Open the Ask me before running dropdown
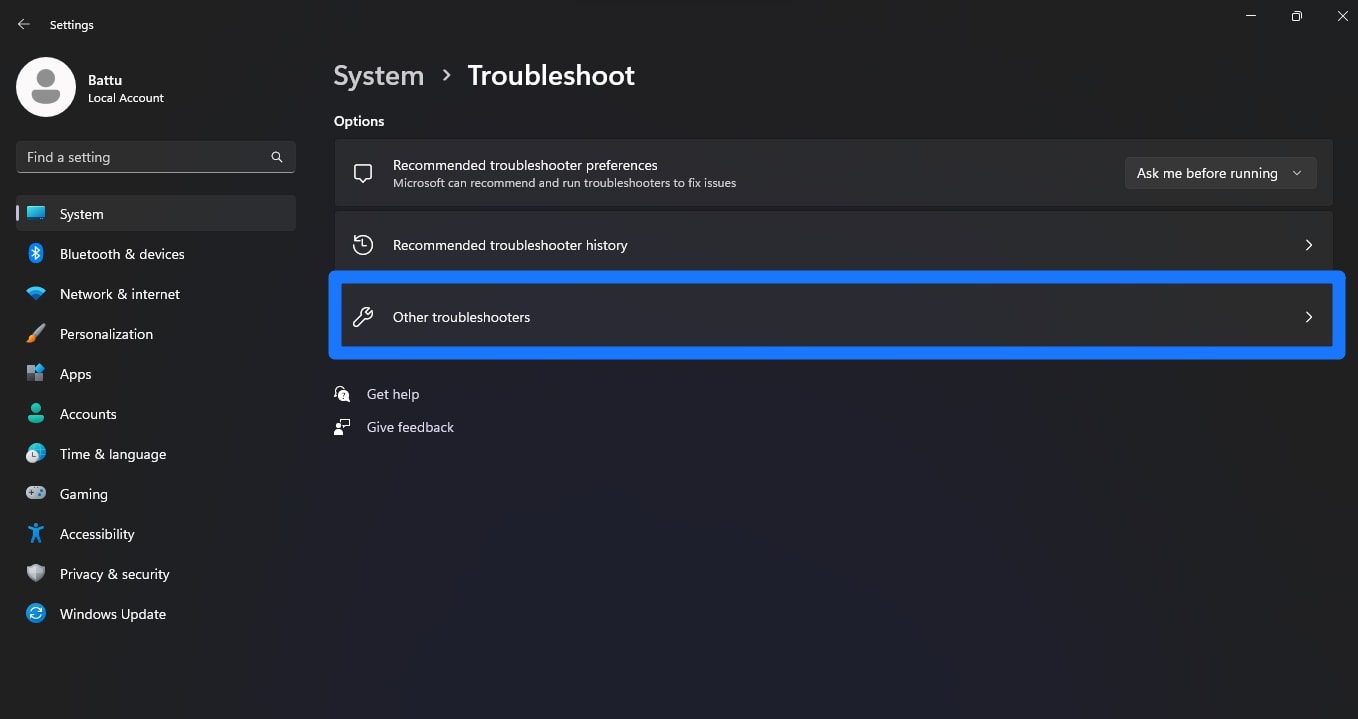The height and width of the screenshot is (719, 1358). point(1219,172)
